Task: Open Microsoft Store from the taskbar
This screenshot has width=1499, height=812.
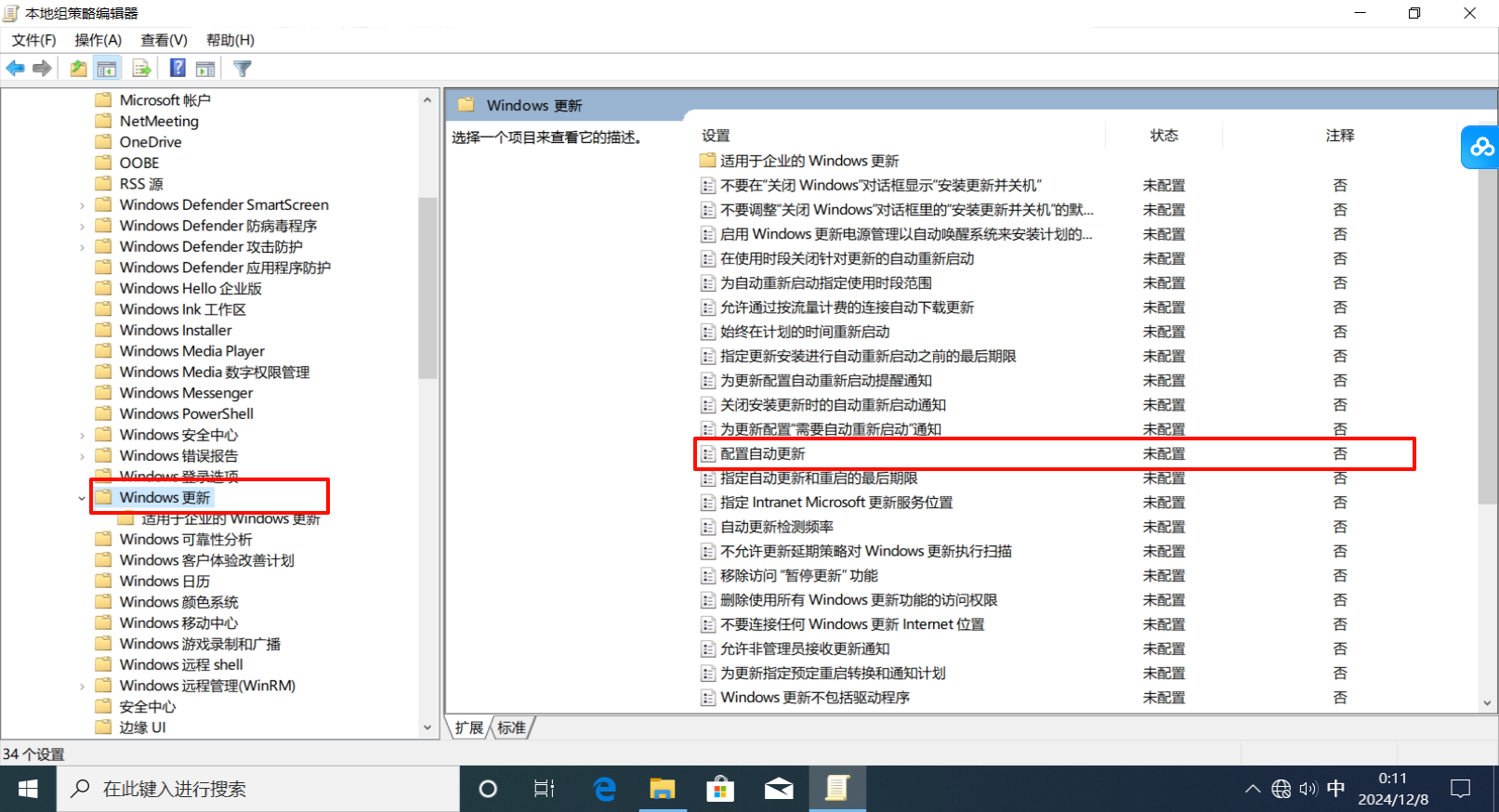Action: (x=720, y=789)
